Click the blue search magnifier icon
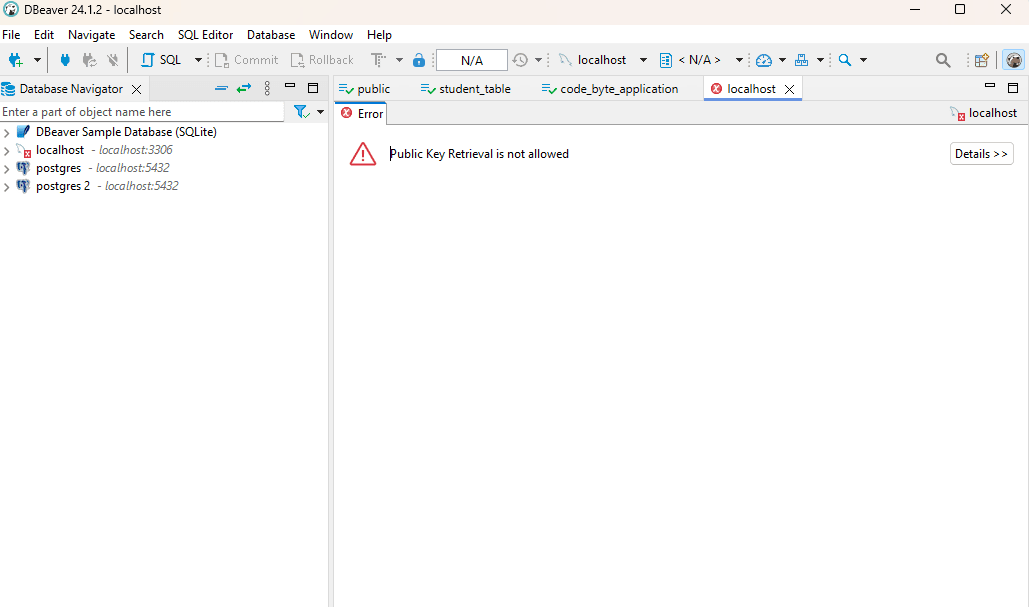1029x607 pixels. pyautogui.click(x=845, y=60)
